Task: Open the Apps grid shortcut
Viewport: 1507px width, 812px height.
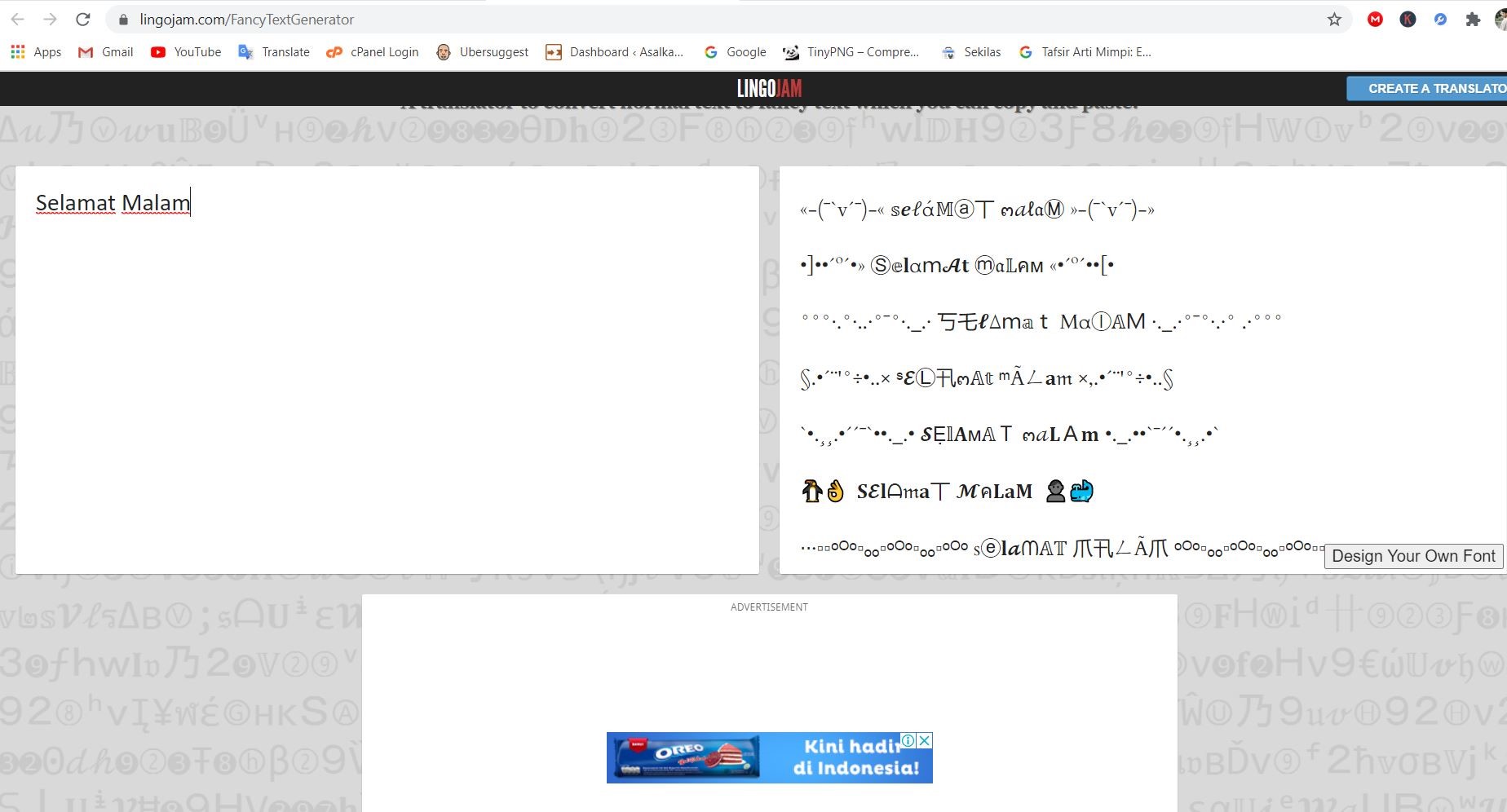Action: pos(36,52)
